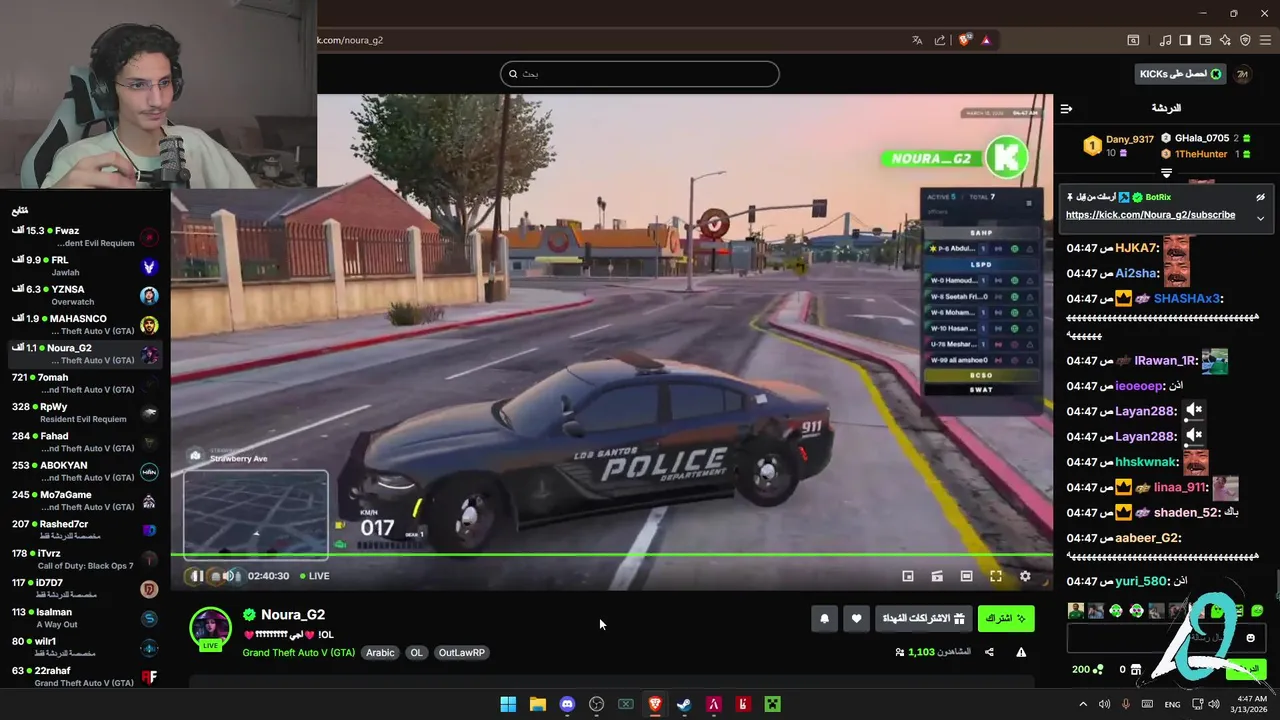Open the Brave Wallet icon
1280x720 pixels.
click(1205, 40)
